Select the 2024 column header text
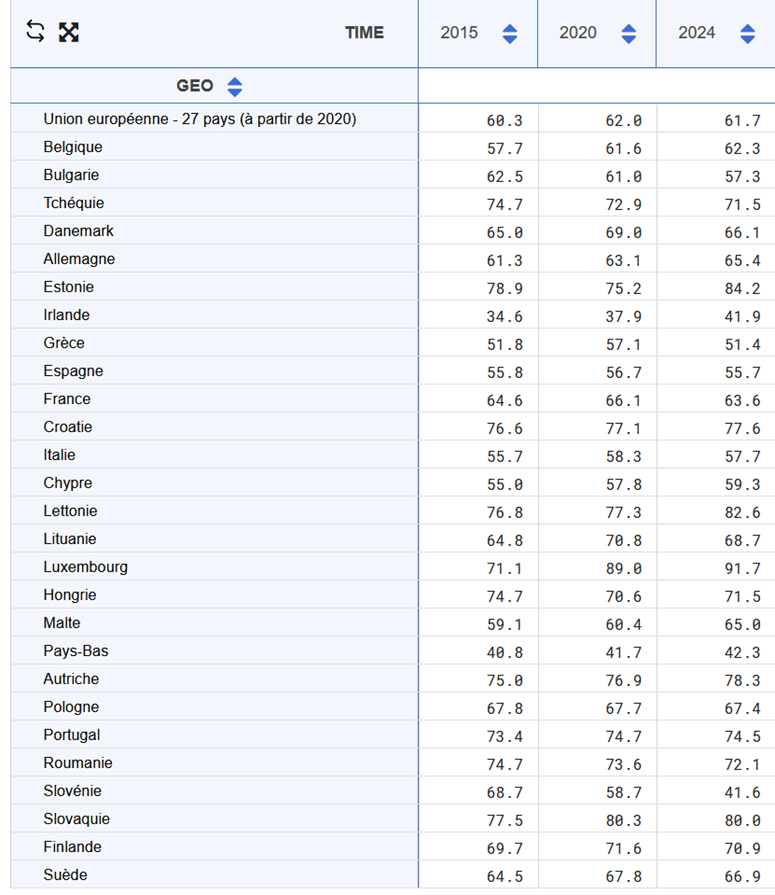775x895 pixels. 697,33
